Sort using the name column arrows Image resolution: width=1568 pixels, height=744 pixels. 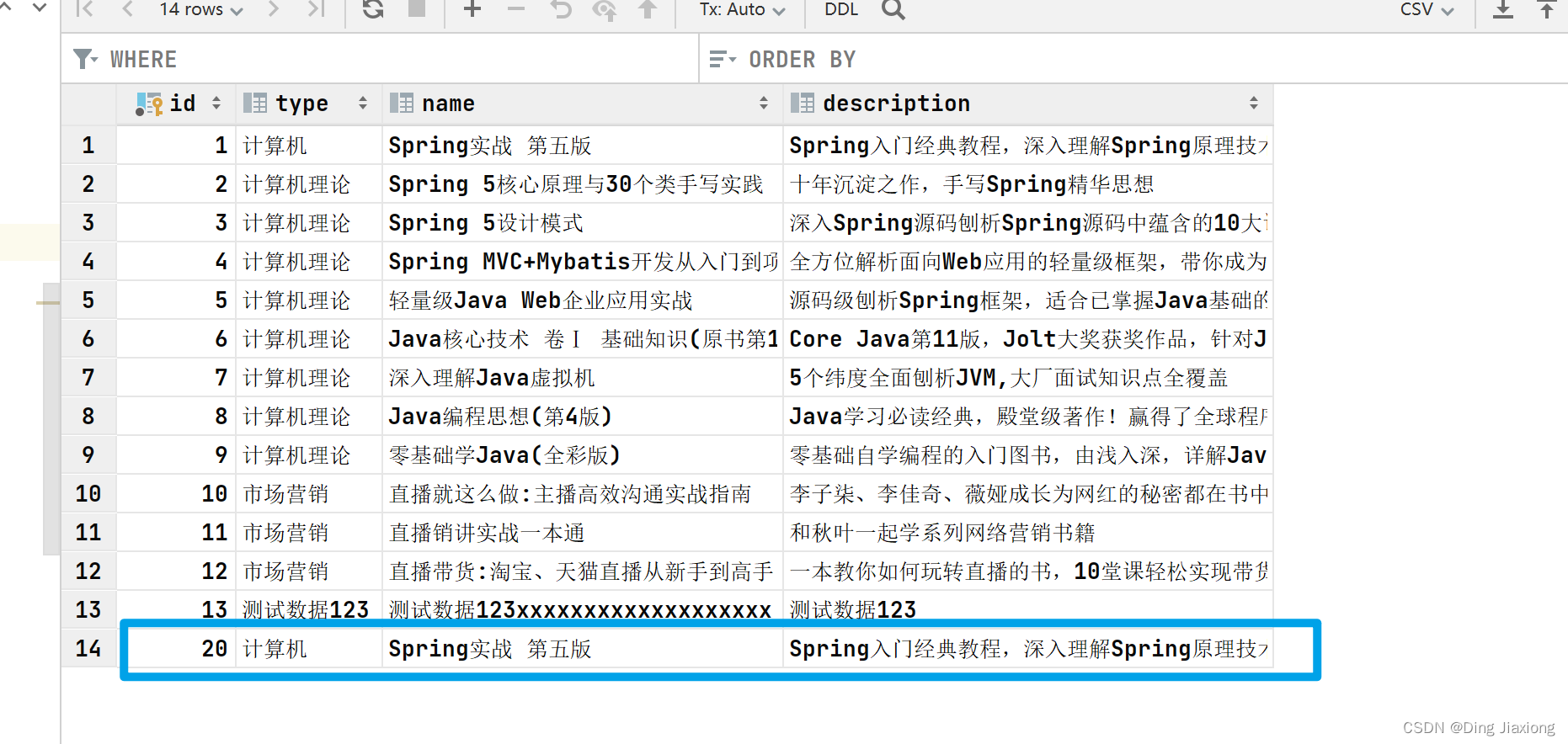pos(764,104)
